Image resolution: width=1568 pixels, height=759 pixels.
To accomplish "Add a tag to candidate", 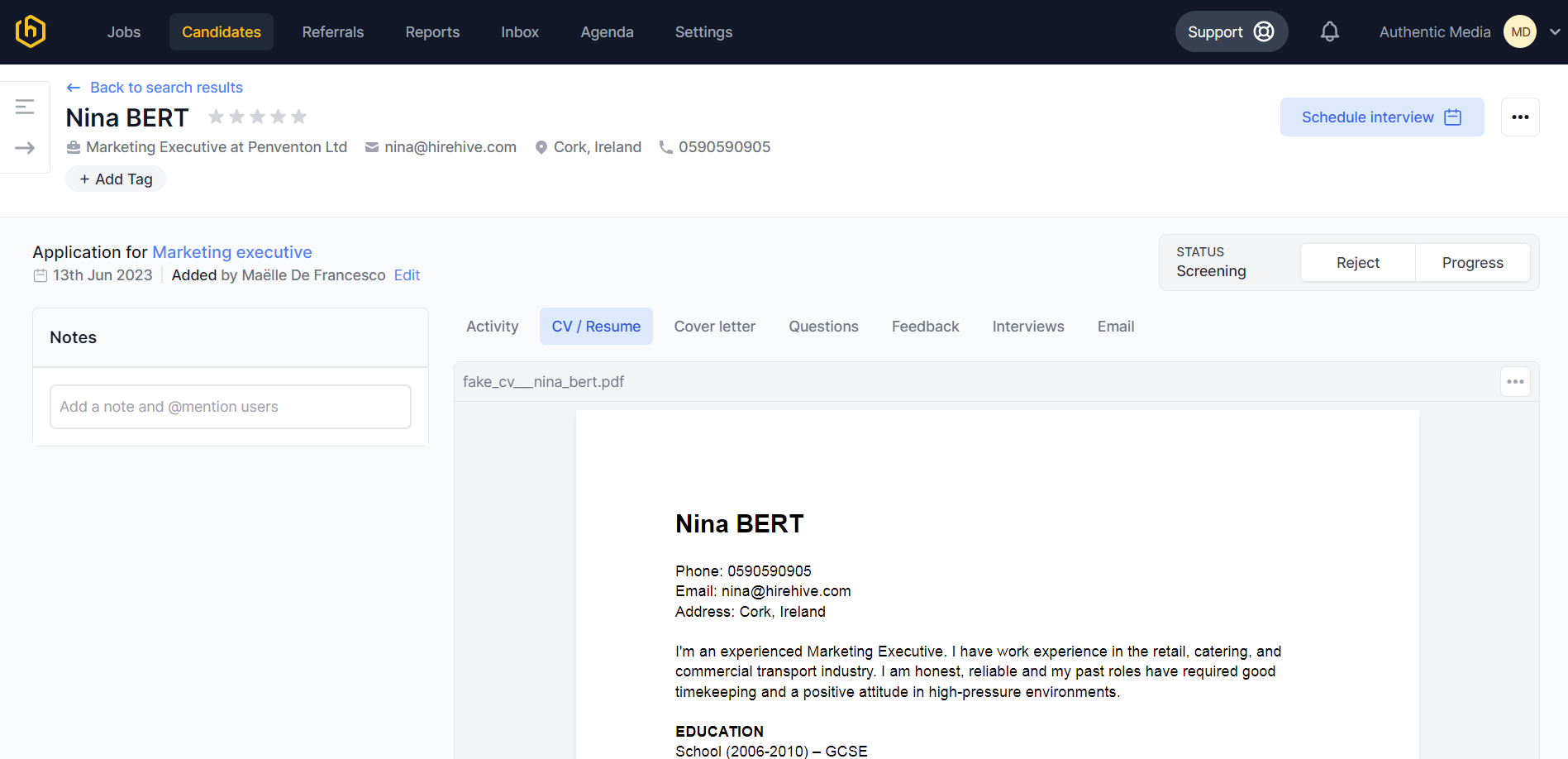I will click(x=116, y=179).
